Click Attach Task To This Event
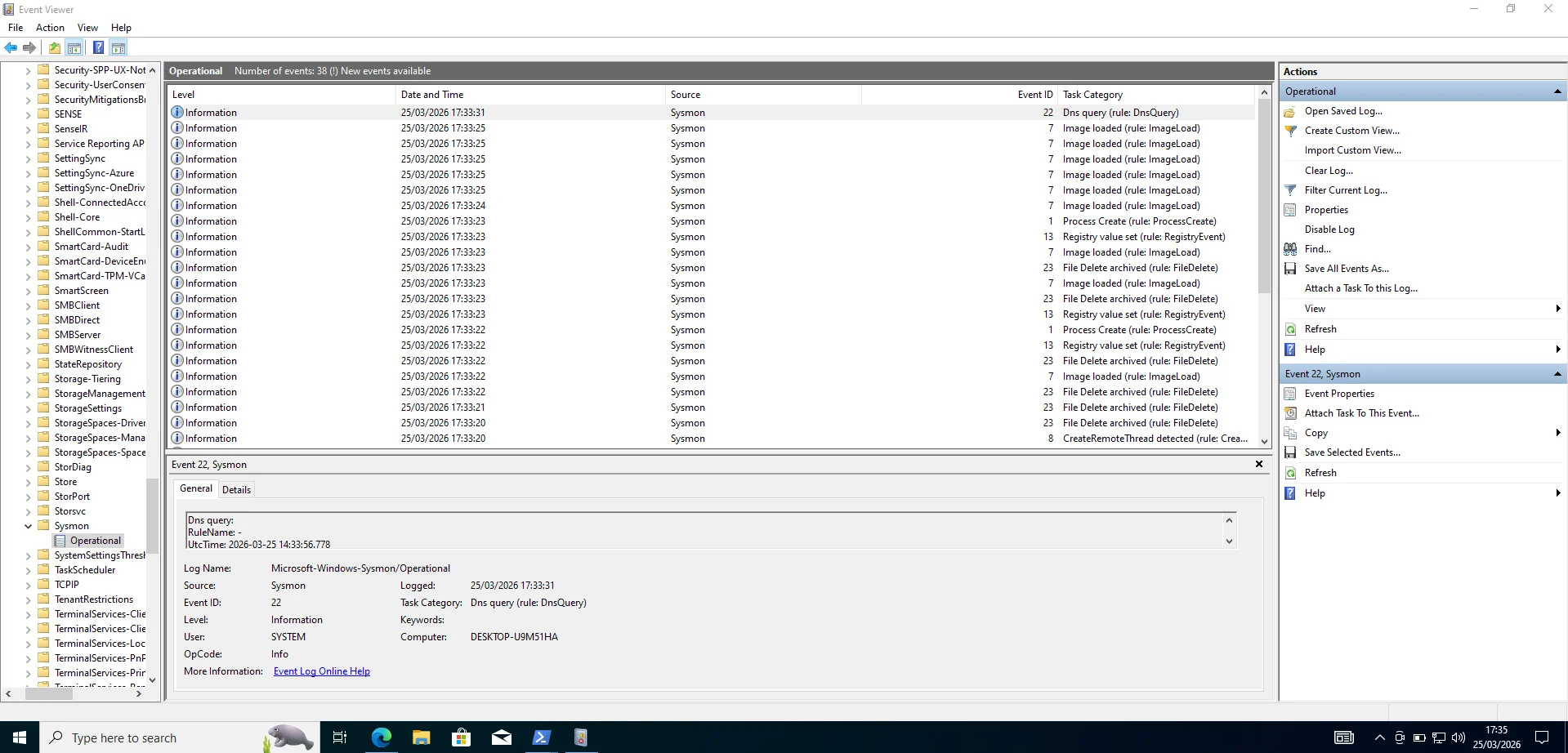The height and width of the screenshot is (753, 1568). point(1361,413)
